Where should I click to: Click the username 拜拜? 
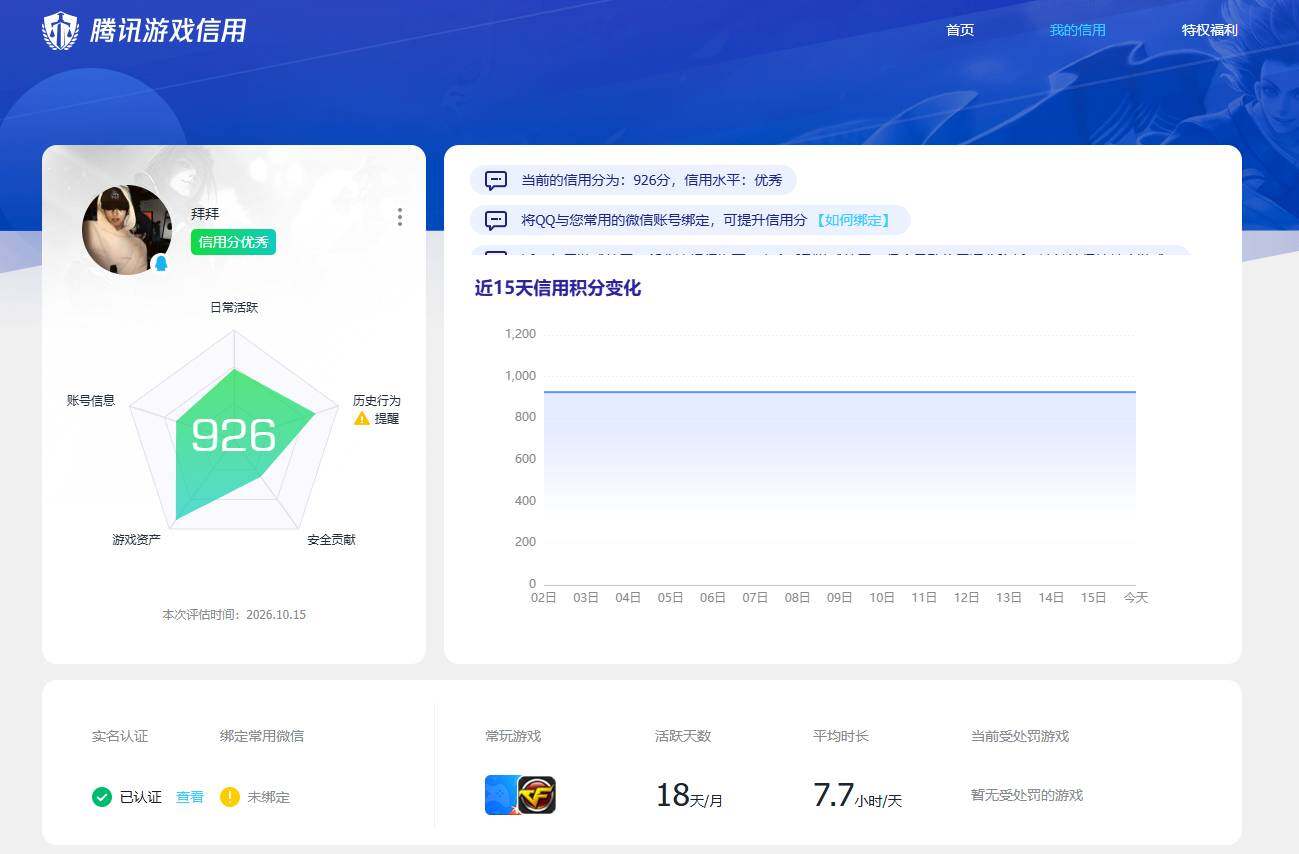tap(205, 214)
